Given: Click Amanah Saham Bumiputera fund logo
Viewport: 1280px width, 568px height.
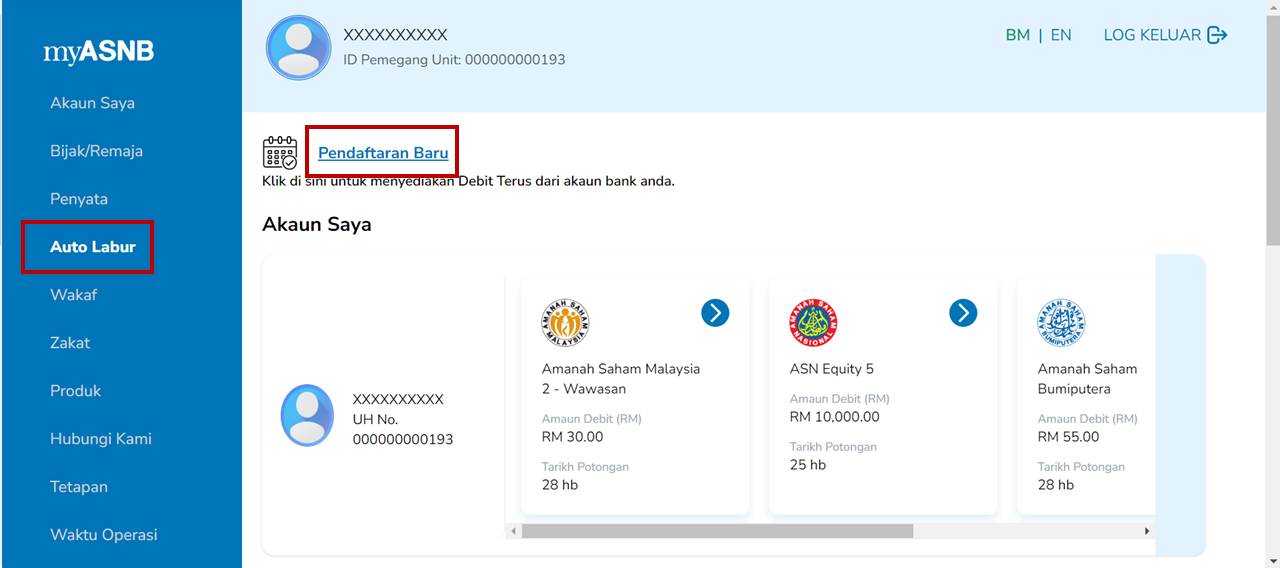Looking at the screenshot, I should (1061, 323).
